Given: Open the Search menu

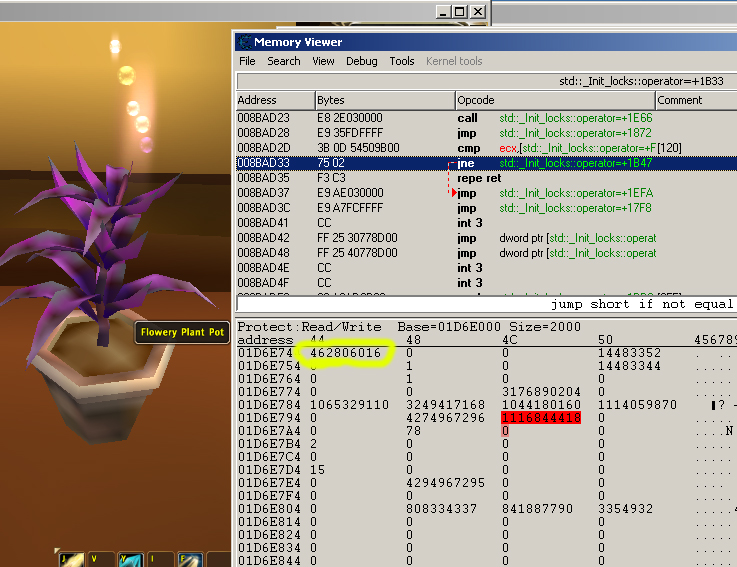Looking at the screenshot, I should [x=283, y=61].
